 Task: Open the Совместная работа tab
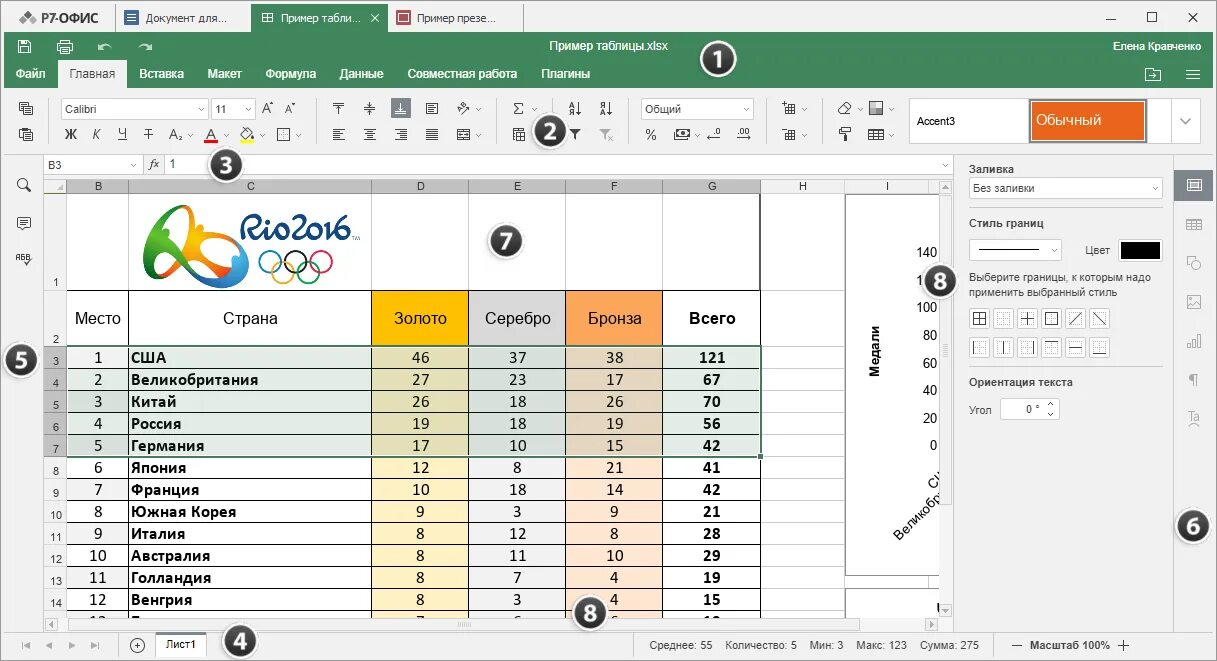coord(462,74)
